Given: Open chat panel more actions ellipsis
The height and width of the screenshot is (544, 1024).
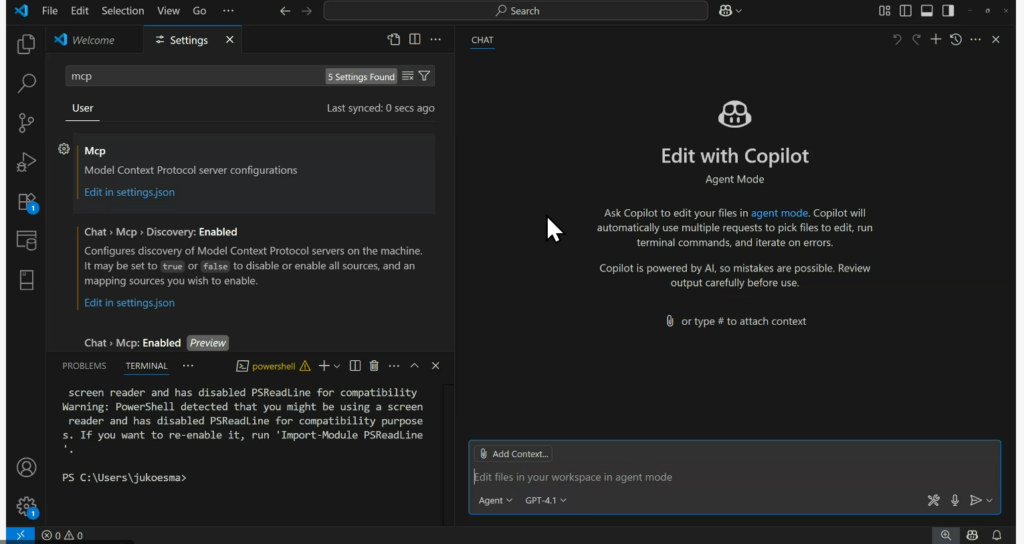Looking at the screenshot, I should click(x=976, y=39).
